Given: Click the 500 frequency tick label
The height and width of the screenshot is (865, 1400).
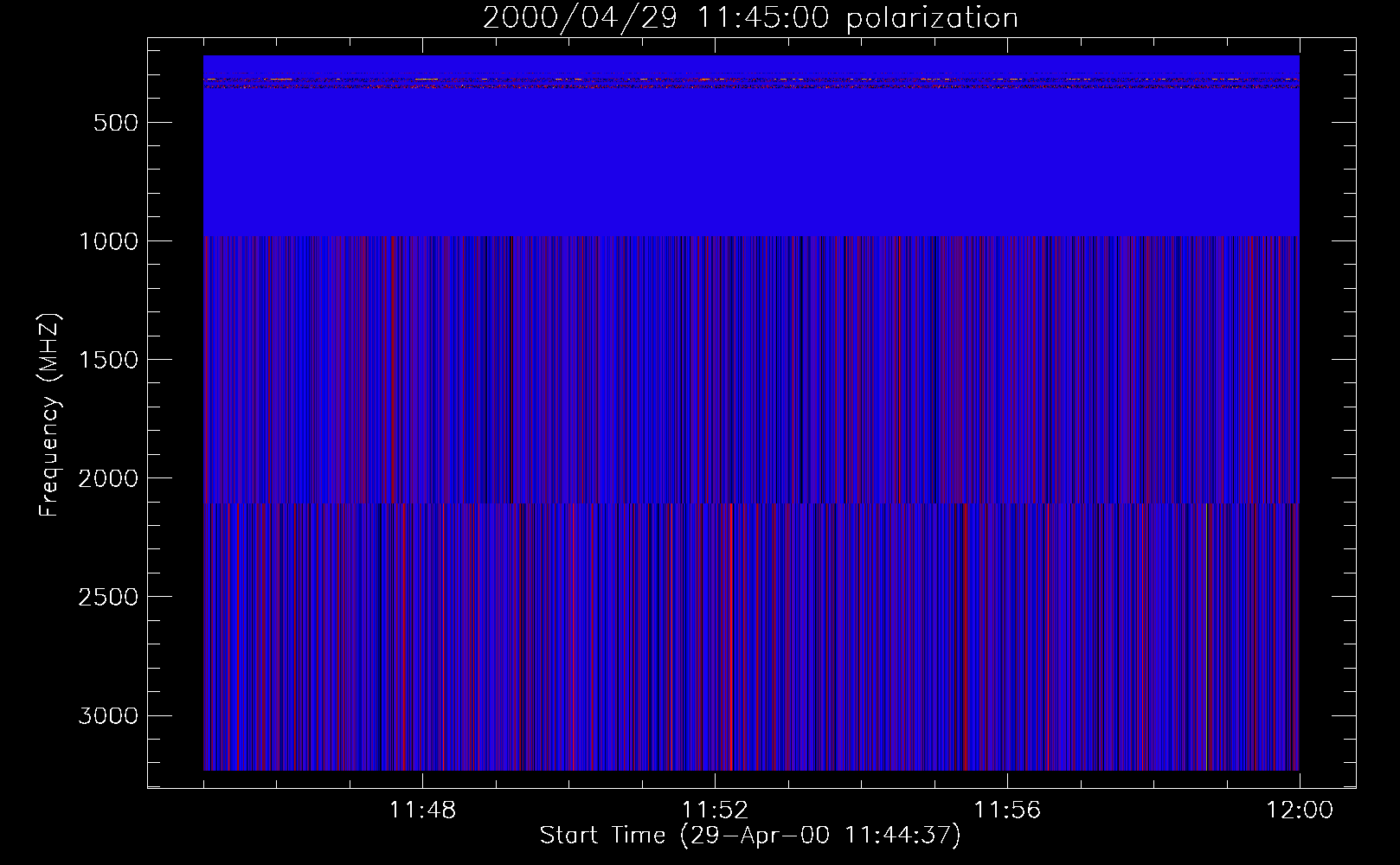Looking at the screenshot, I should pyautogui.click(x=117, y=123).
